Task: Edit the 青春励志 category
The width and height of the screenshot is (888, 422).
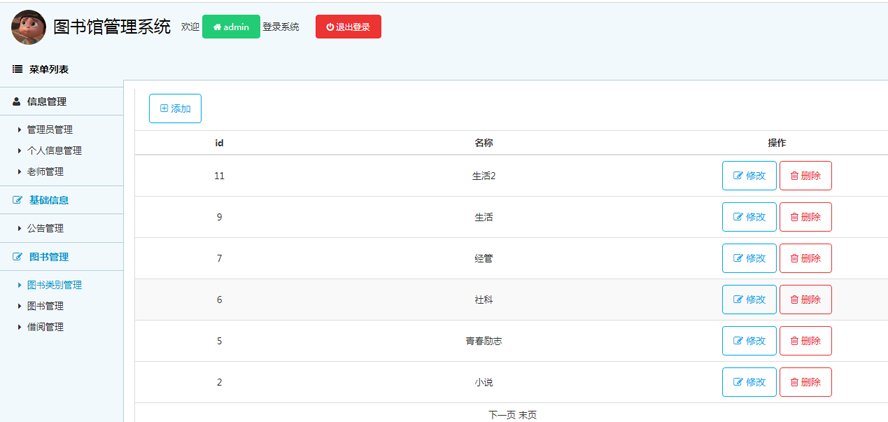Action: click(x=749, y=341)
